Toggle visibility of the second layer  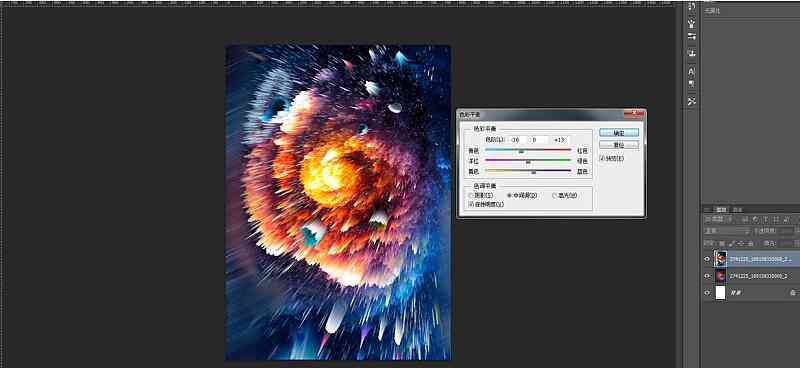(x=707, y=276)
